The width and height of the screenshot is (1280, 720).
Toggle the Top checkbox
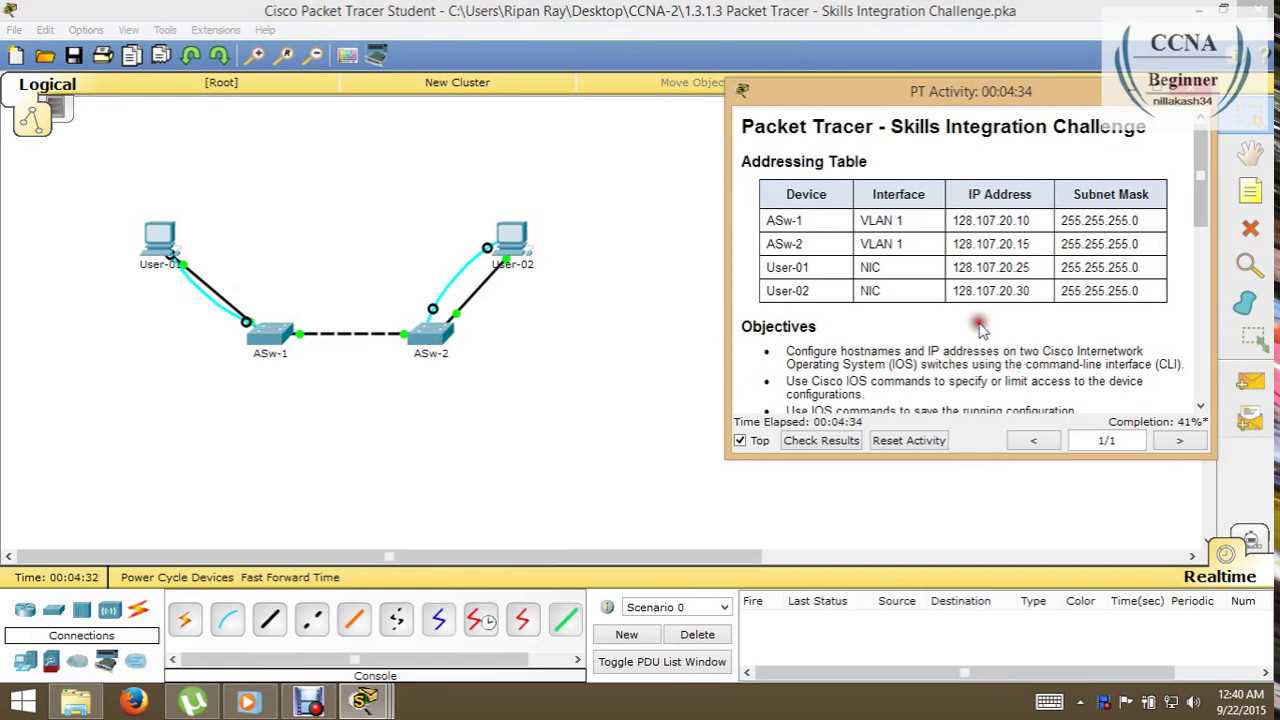point(740,441)
